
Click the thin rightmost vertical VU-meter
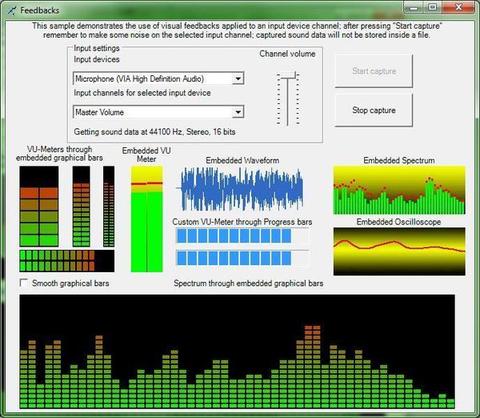tap(109, 206)
